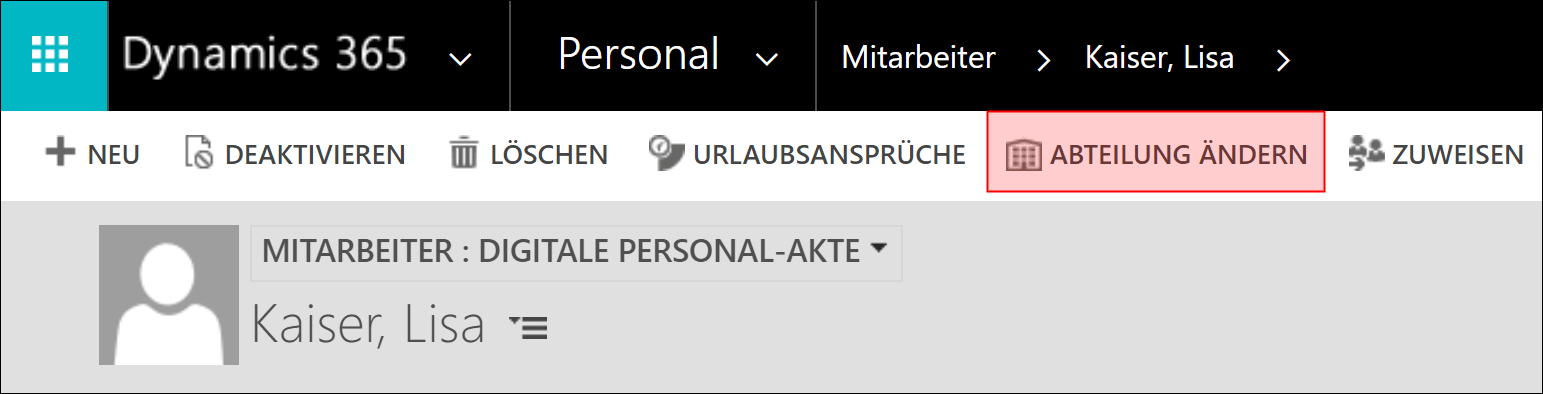Click the LÖSCHEN trash can icon
This screenshot has height=394, width=1543.
[464, 154]
